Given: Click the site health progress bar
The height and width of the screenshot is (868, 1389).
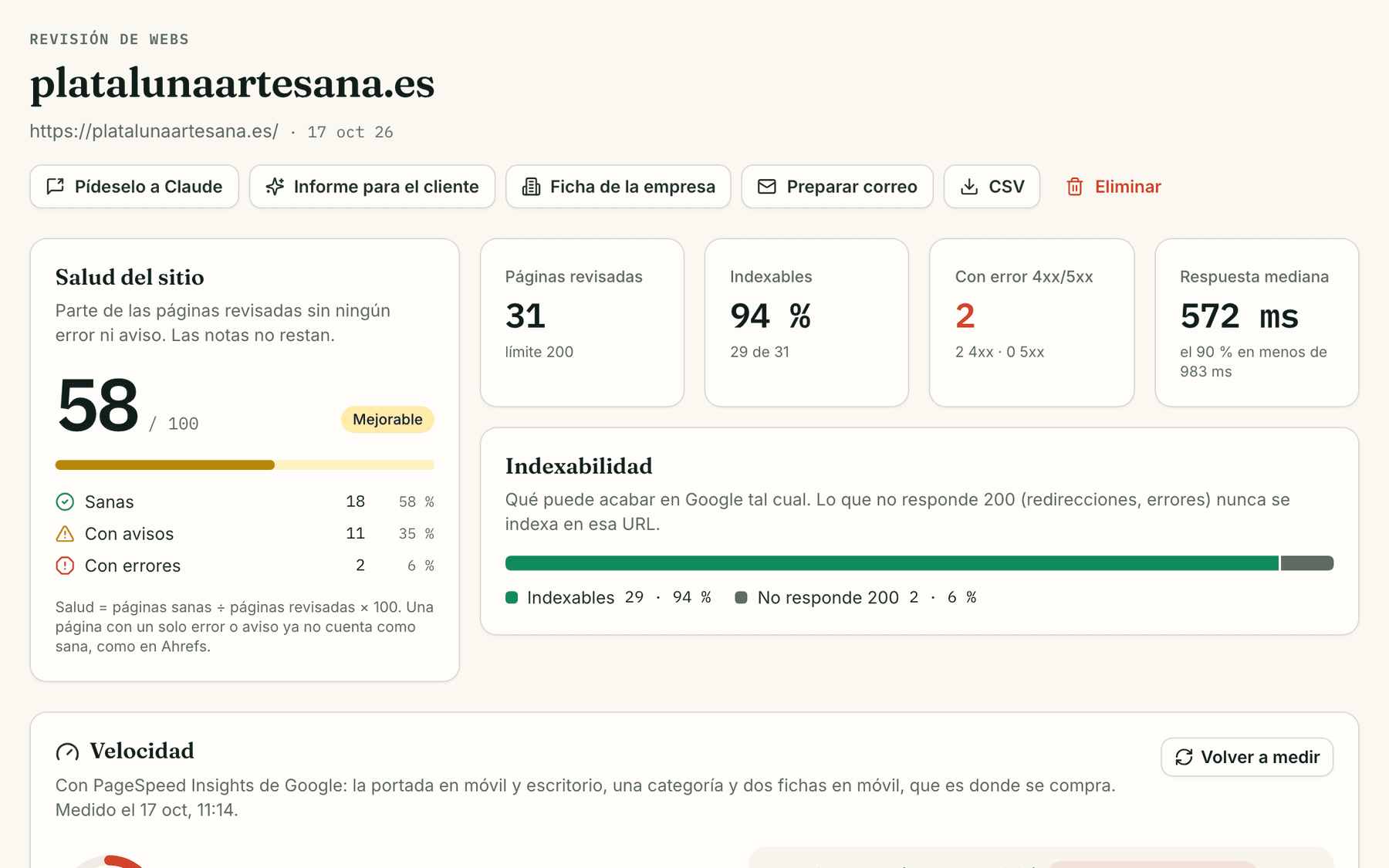Looking at the screenshot, I should (245, 465).
